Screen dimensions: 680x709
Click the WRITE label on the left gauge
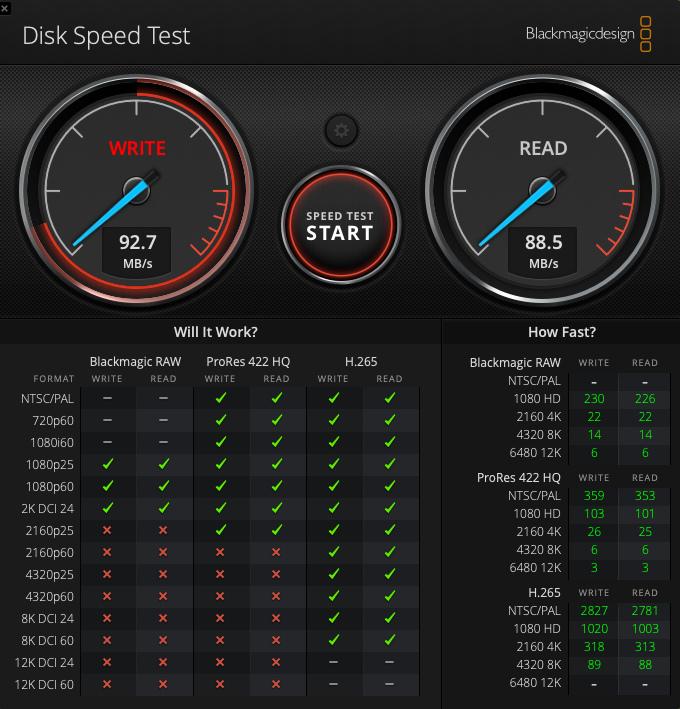(x=137, y=149)
